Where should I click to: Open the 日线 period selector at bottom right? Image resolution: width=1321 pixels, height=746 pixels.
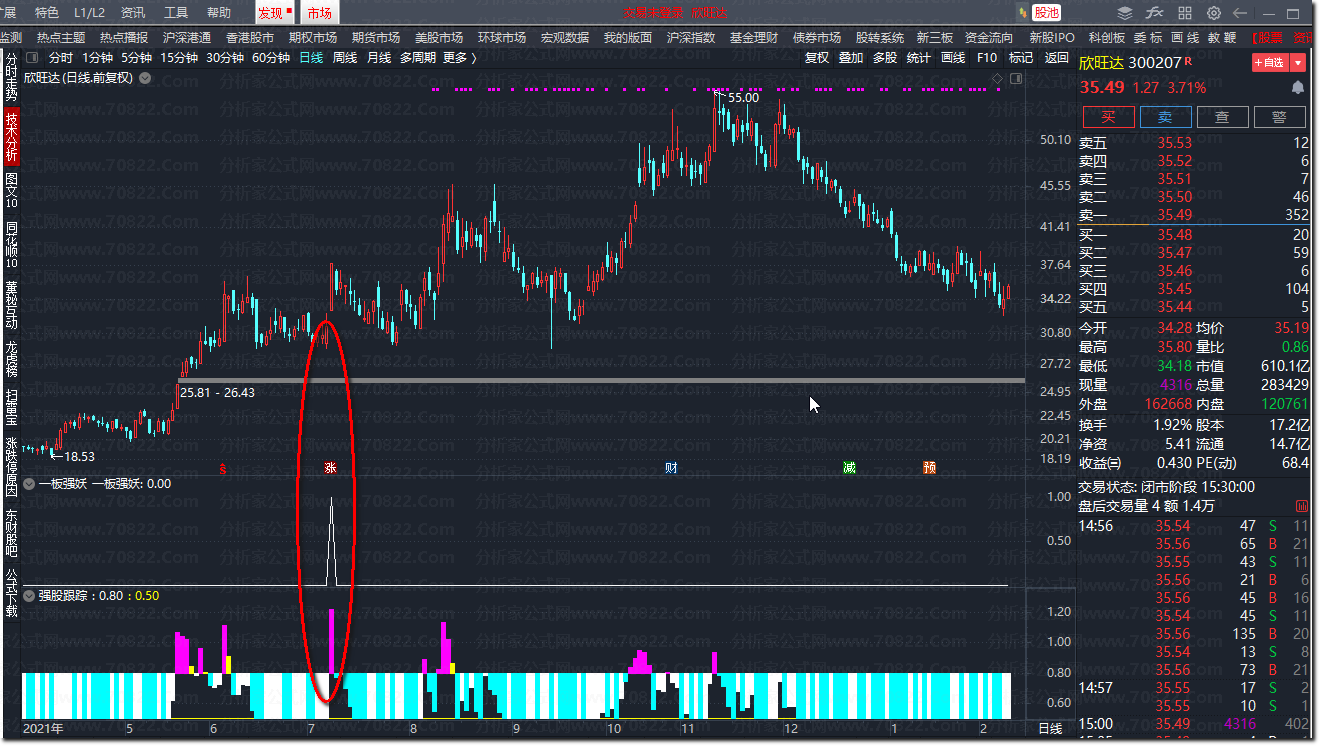pos(1050,728)
